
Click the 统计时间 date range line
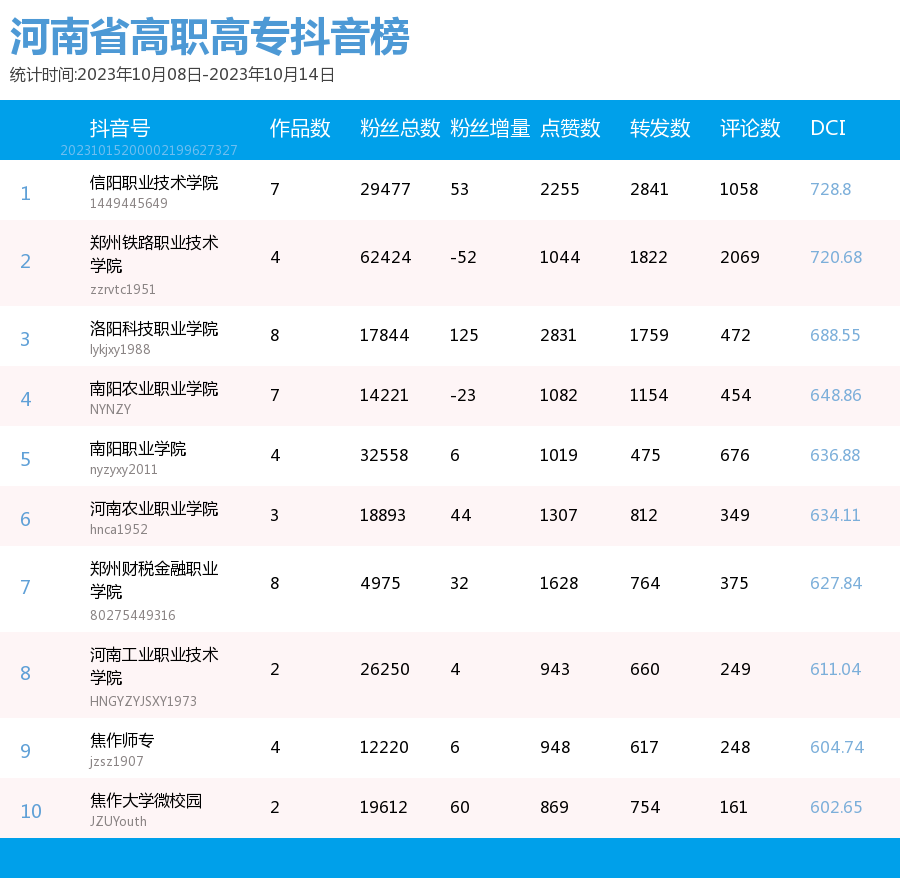[x=172, y=75]
